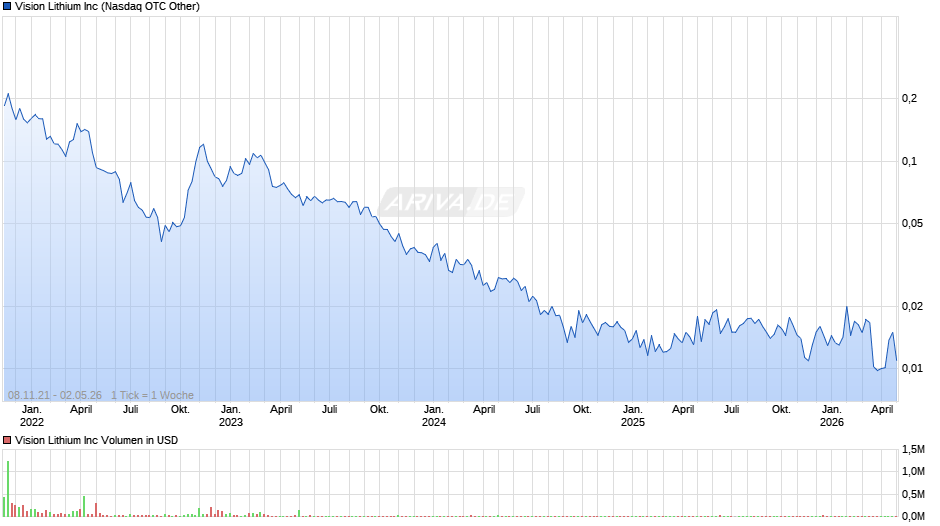The image size is (940, 526).
Task: Click the 'Jan. 2025' time axis label
Action: (633, 416)
